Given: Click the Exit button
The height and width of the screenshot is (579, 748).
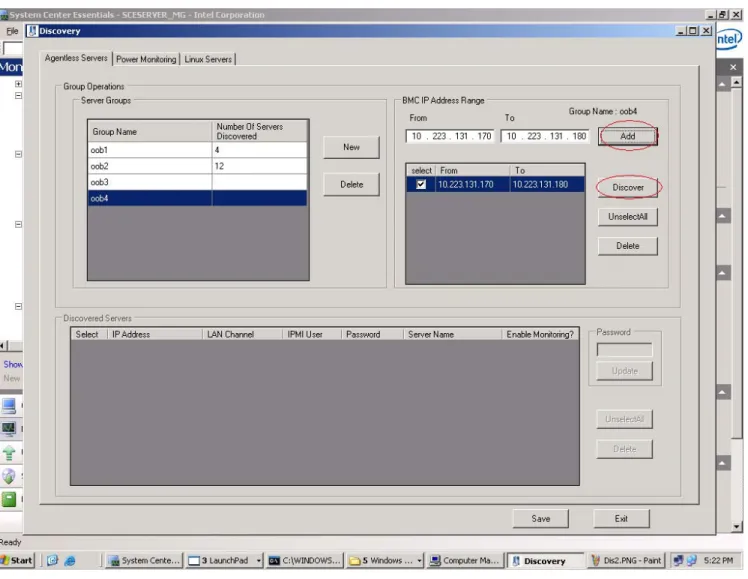Looking at the screenshot, I should click(621, 518).
